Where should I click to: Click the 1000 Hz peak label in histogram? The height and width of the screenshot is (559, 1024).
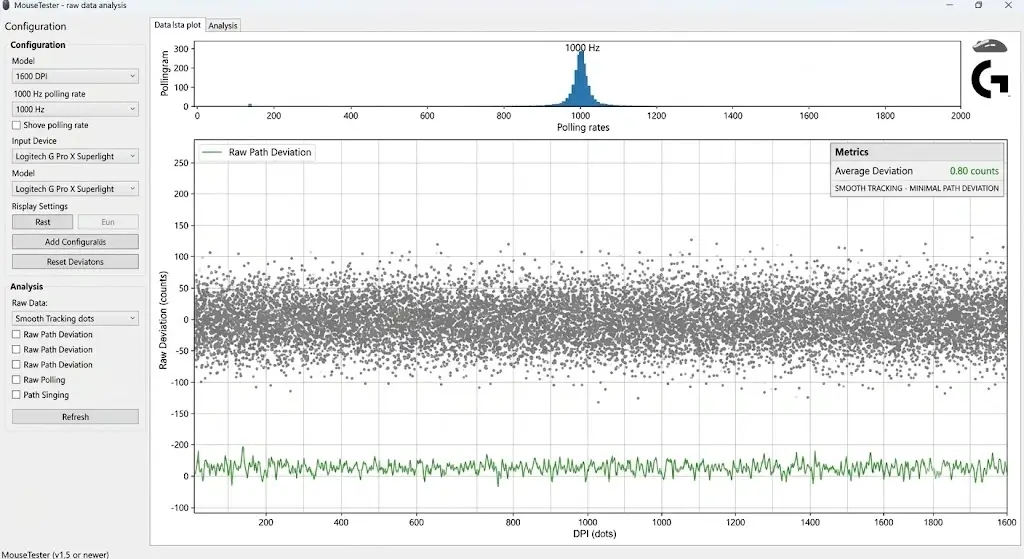[x=582, y=48]
